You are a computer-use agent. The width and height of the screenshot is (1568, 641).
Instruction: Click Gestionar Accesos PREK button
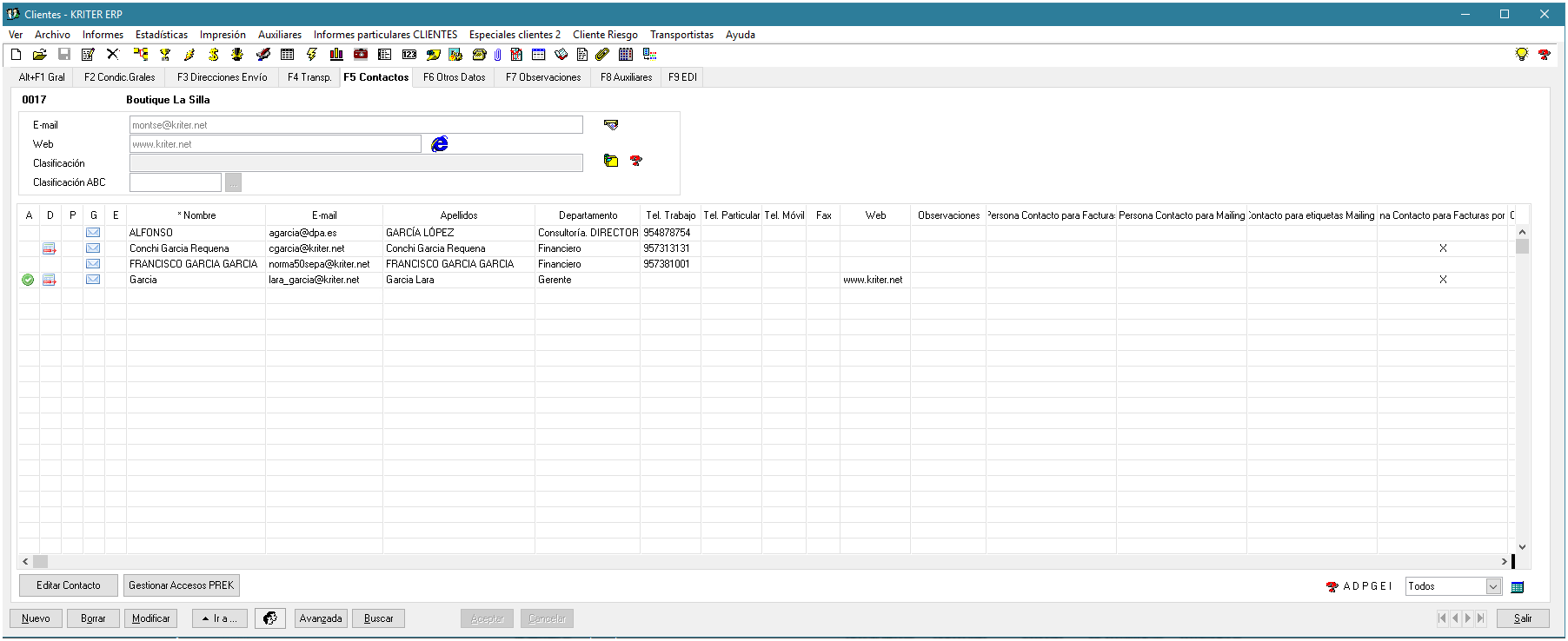point(181,585)
